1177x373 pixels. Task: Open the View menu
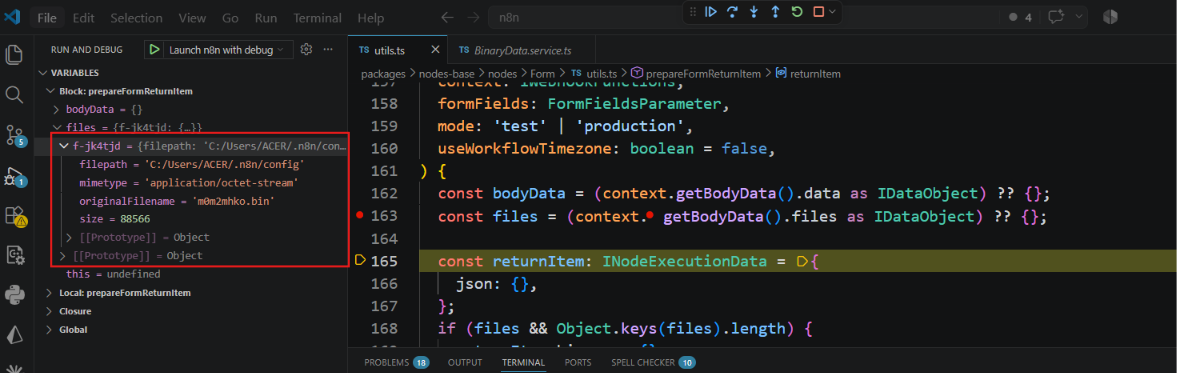[x=193, y=17]
